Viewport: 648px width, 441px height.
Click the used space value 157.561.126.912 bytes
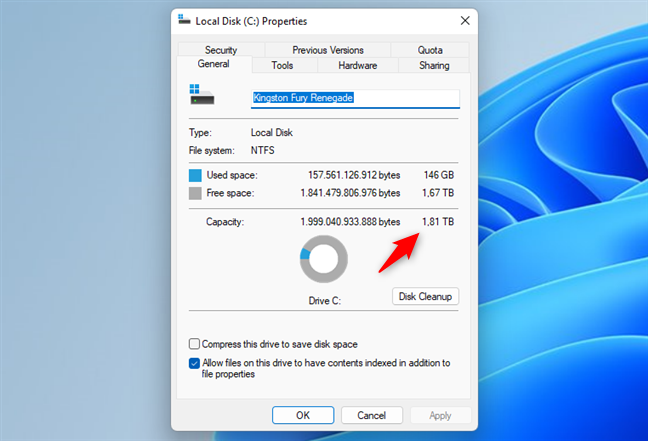(354, 175)
